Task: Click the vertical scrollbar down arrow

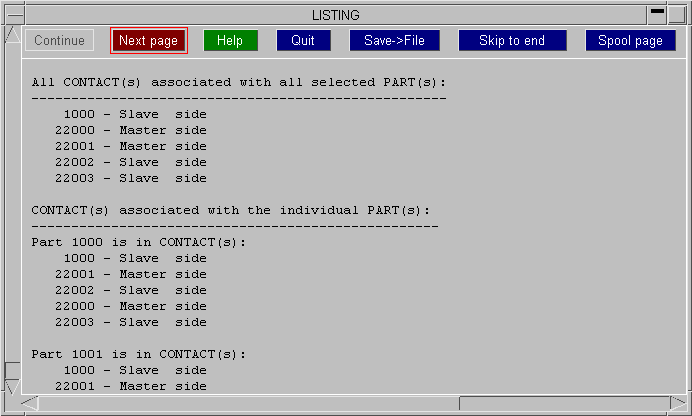Action: pyautogui.click(x=12, y=387)
